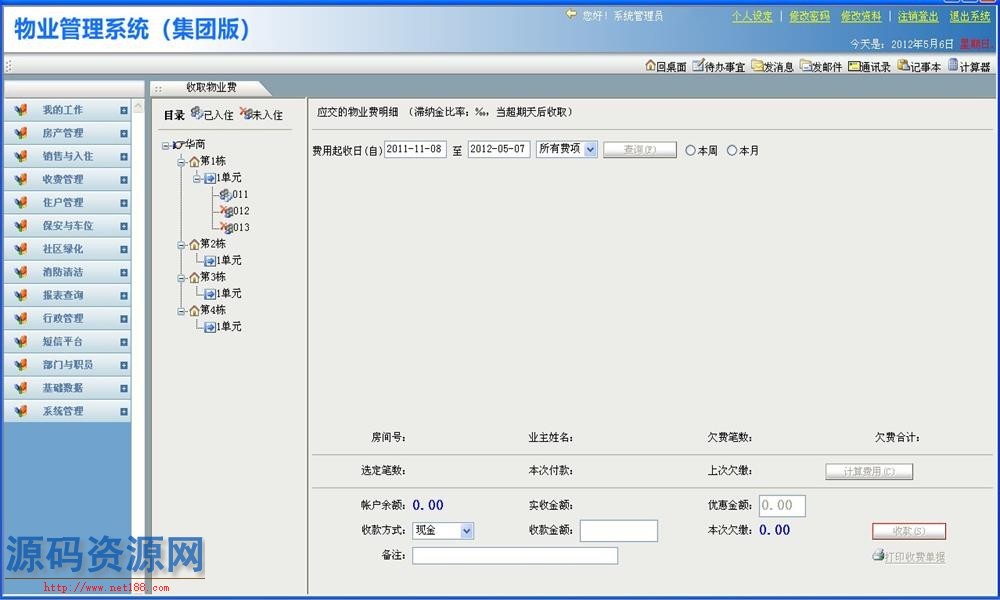Click the yellow back arrow beside 您好
Screen dimensions: 1000x600
(571, 14)
